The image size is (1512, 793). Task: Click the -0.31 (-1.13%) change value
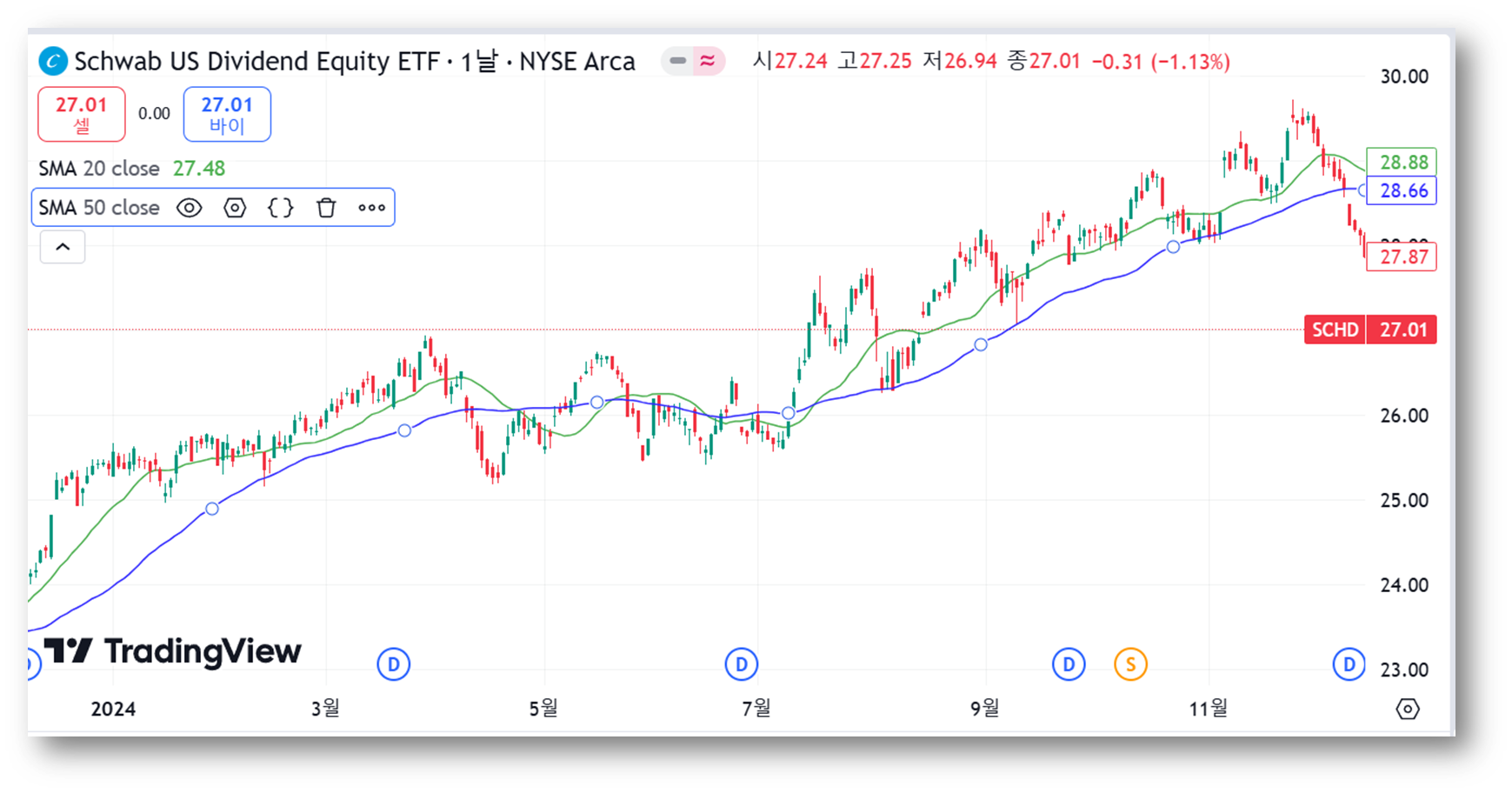(x=1161, y=62)
